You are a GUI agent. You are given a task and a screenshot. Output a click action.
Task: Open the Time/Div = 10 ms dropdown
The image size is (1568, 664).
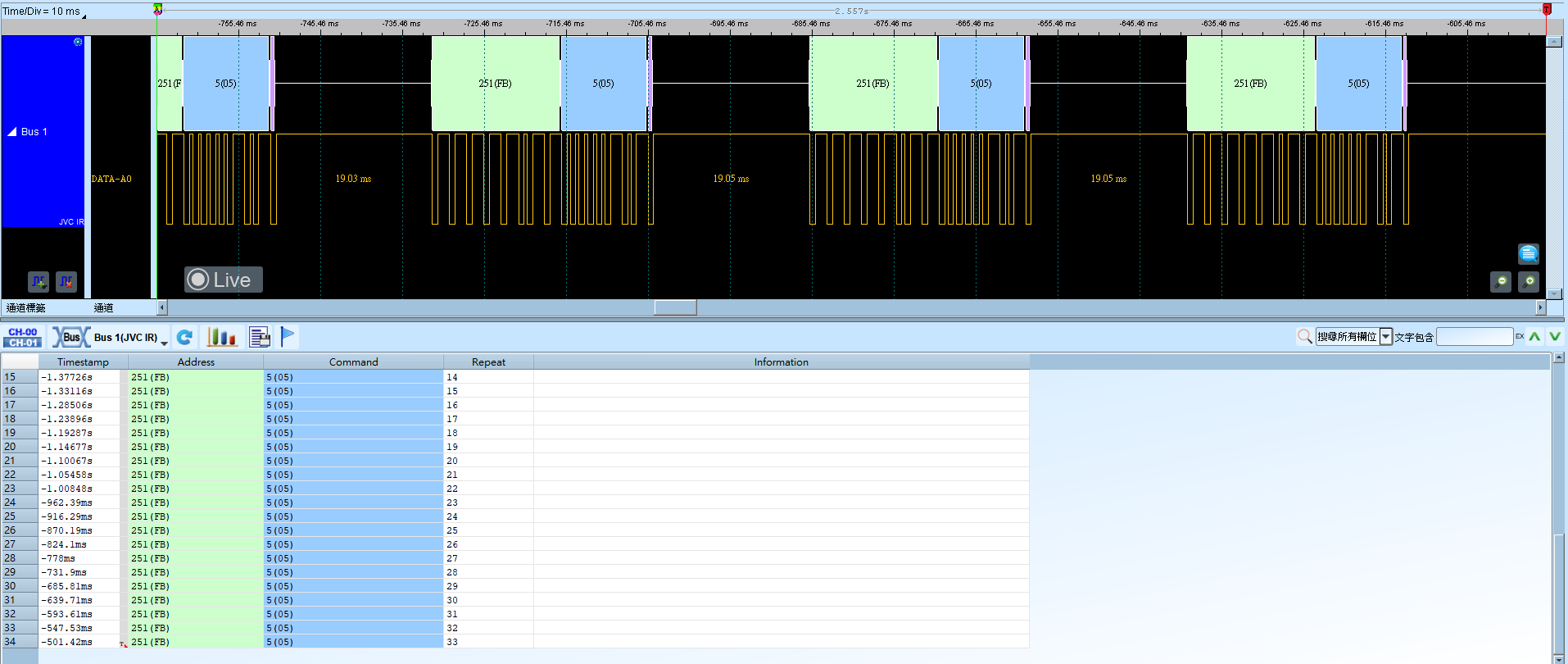(44, 11)
